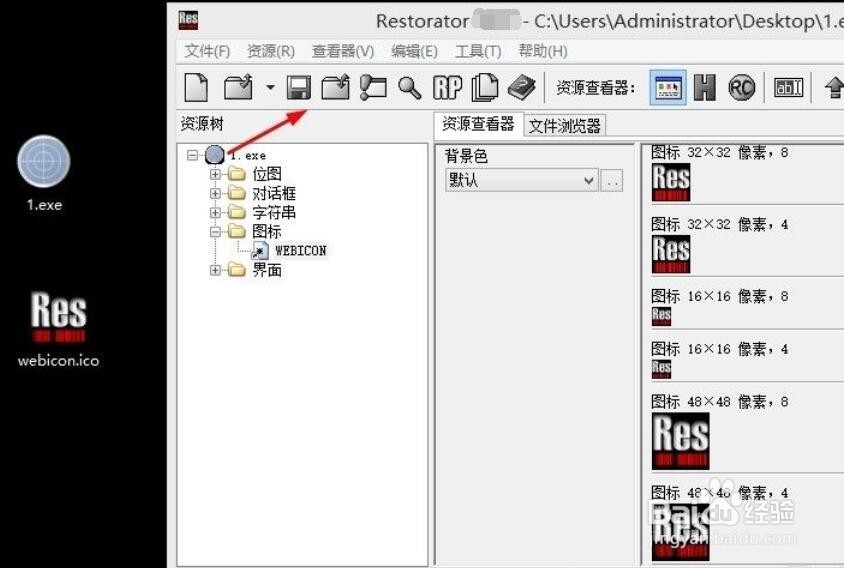Screen dimensions: 844x568
Task: Select the webicon.ico desktop file icon
Action: 58,329
